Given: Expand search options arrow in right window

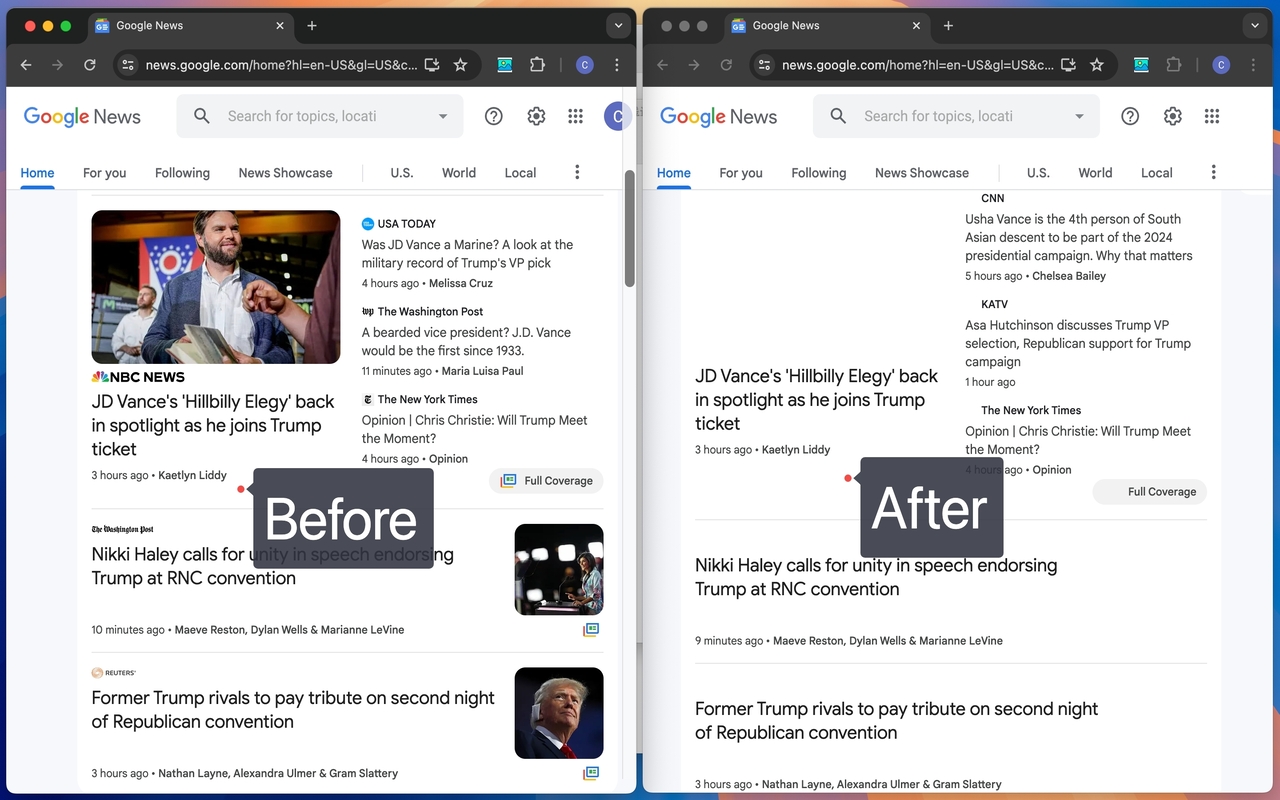Looking at the screenshot, I should (x=1079, y=116).
